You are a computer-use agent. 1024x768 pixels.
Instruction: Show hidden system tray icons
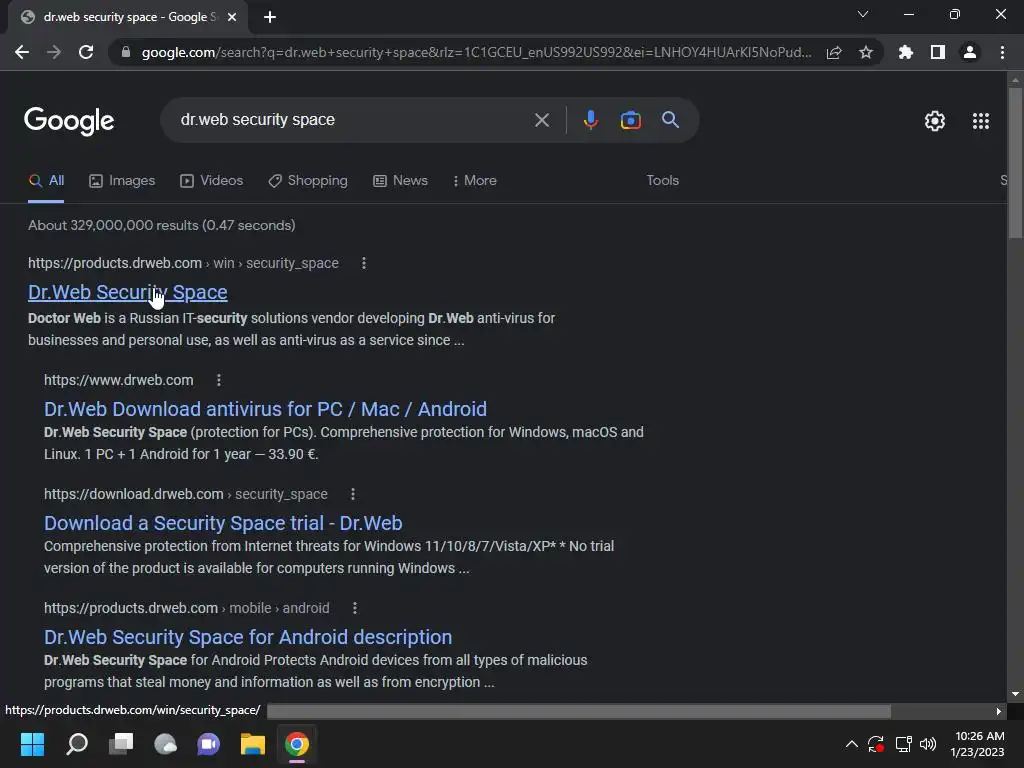coord(852,744)
